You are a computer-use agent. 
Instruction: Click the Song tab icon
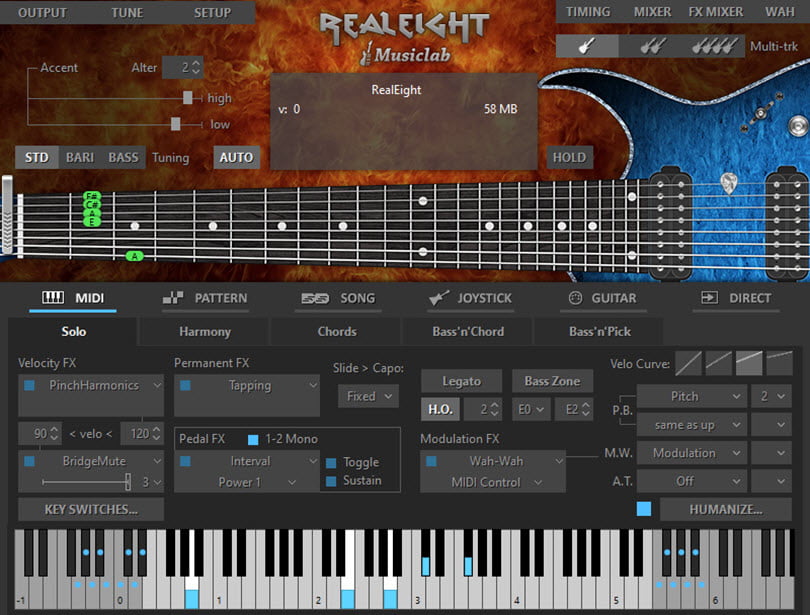(315, 298)
